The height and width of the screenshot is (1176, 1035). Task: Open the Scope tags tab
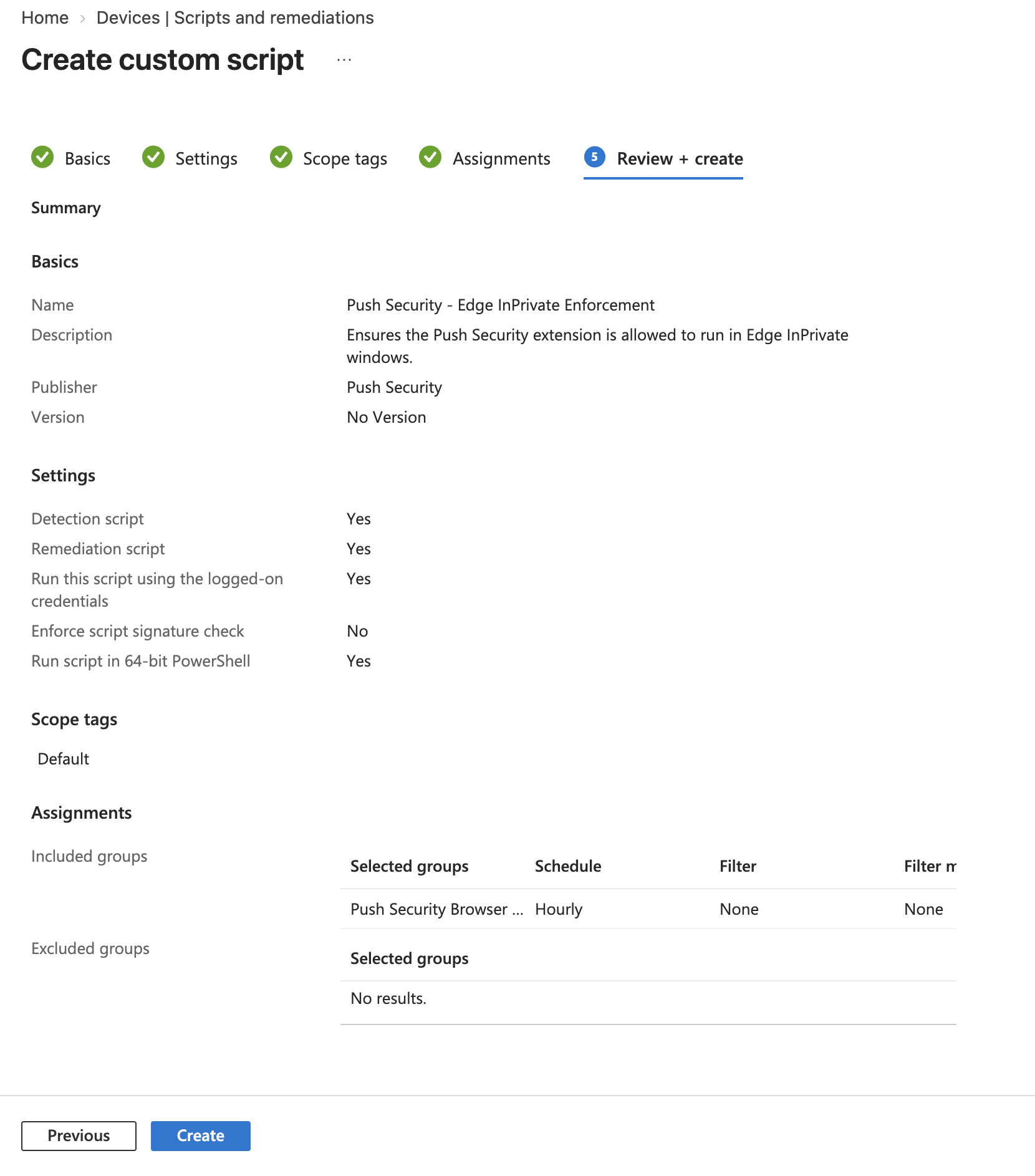coord(345,158)
